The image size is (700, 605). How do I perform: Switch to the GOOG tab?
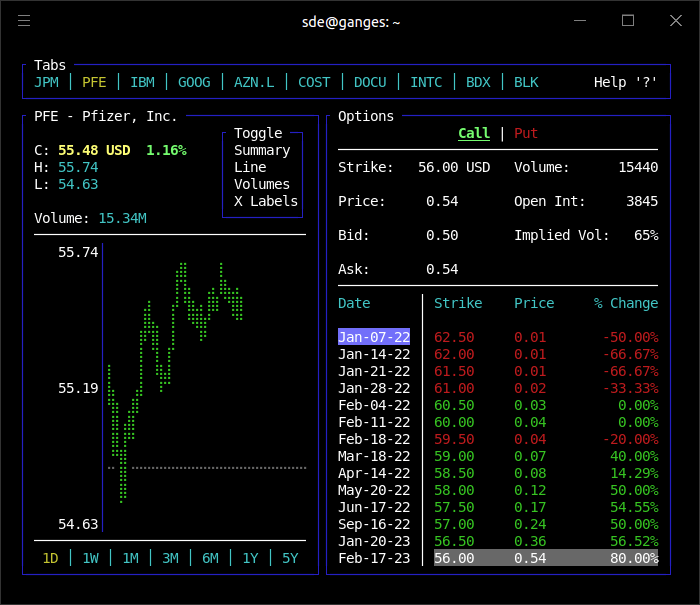[x=194, y=82]
